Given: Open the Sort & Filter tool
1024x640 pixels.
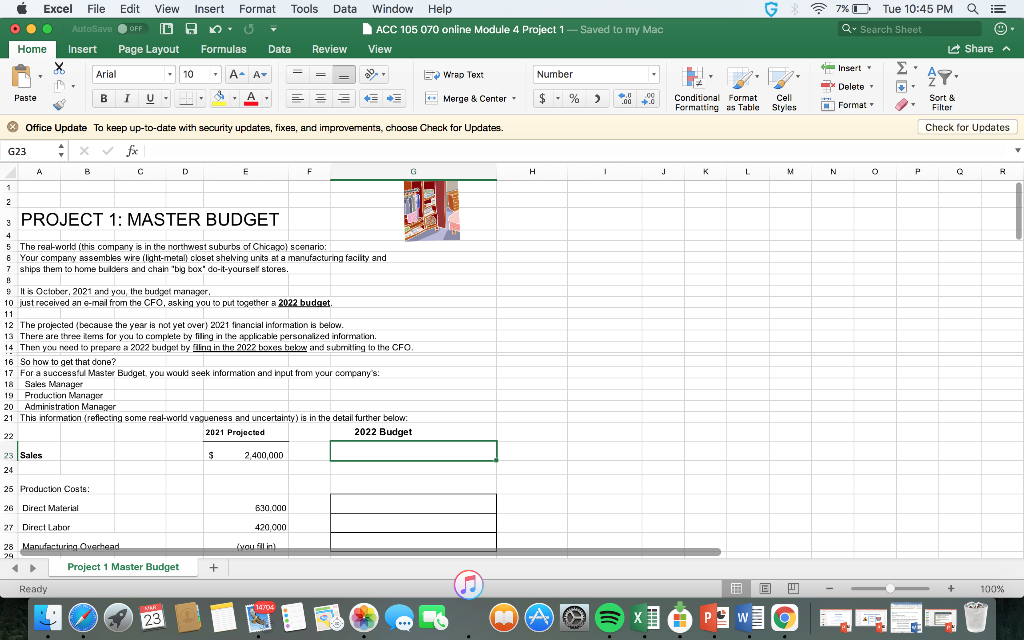Looking at the screenshot, I should pyautogui.click(x=941, y=87).
